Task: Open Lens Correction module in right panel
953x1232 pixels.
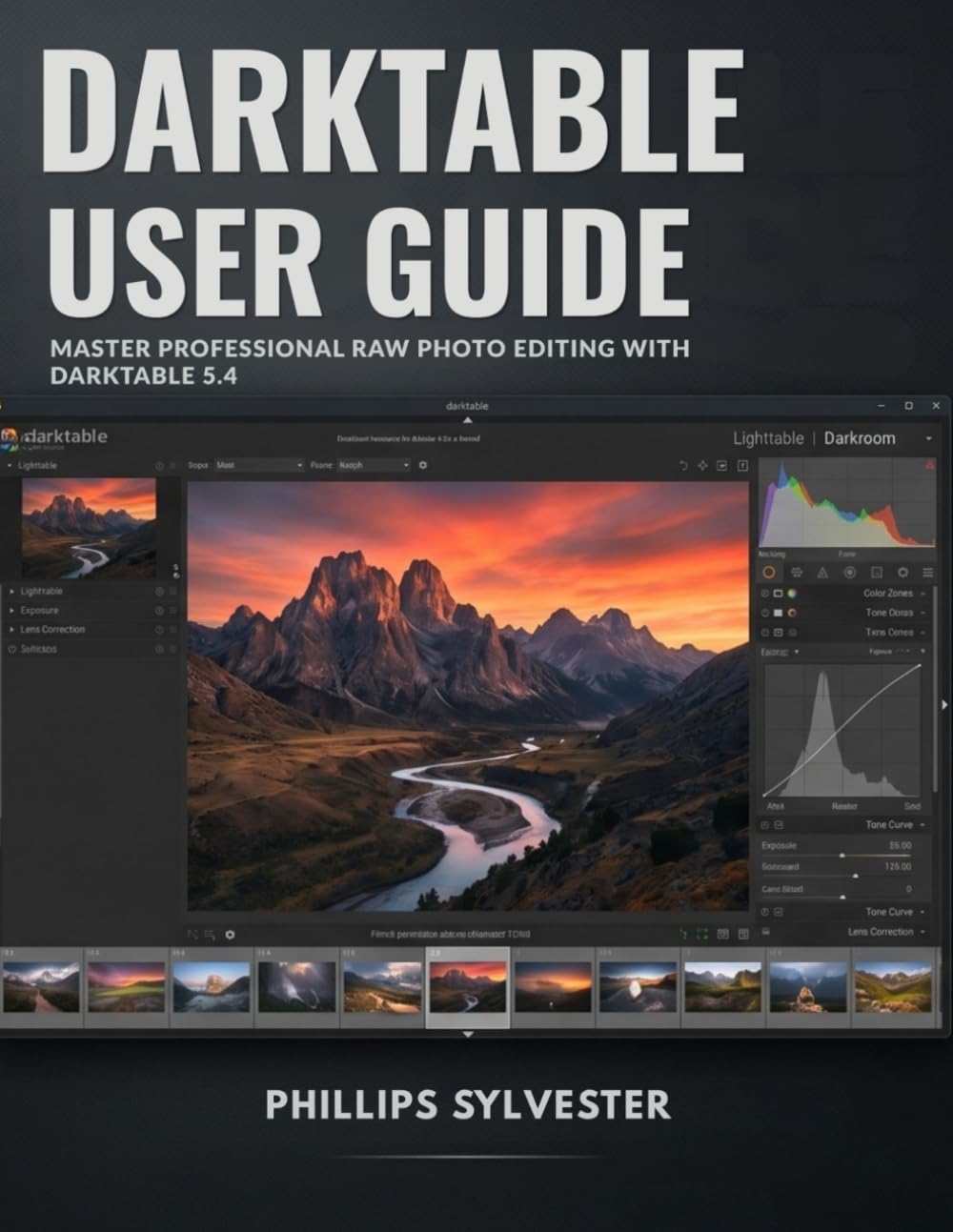Action: click(881, 932)
